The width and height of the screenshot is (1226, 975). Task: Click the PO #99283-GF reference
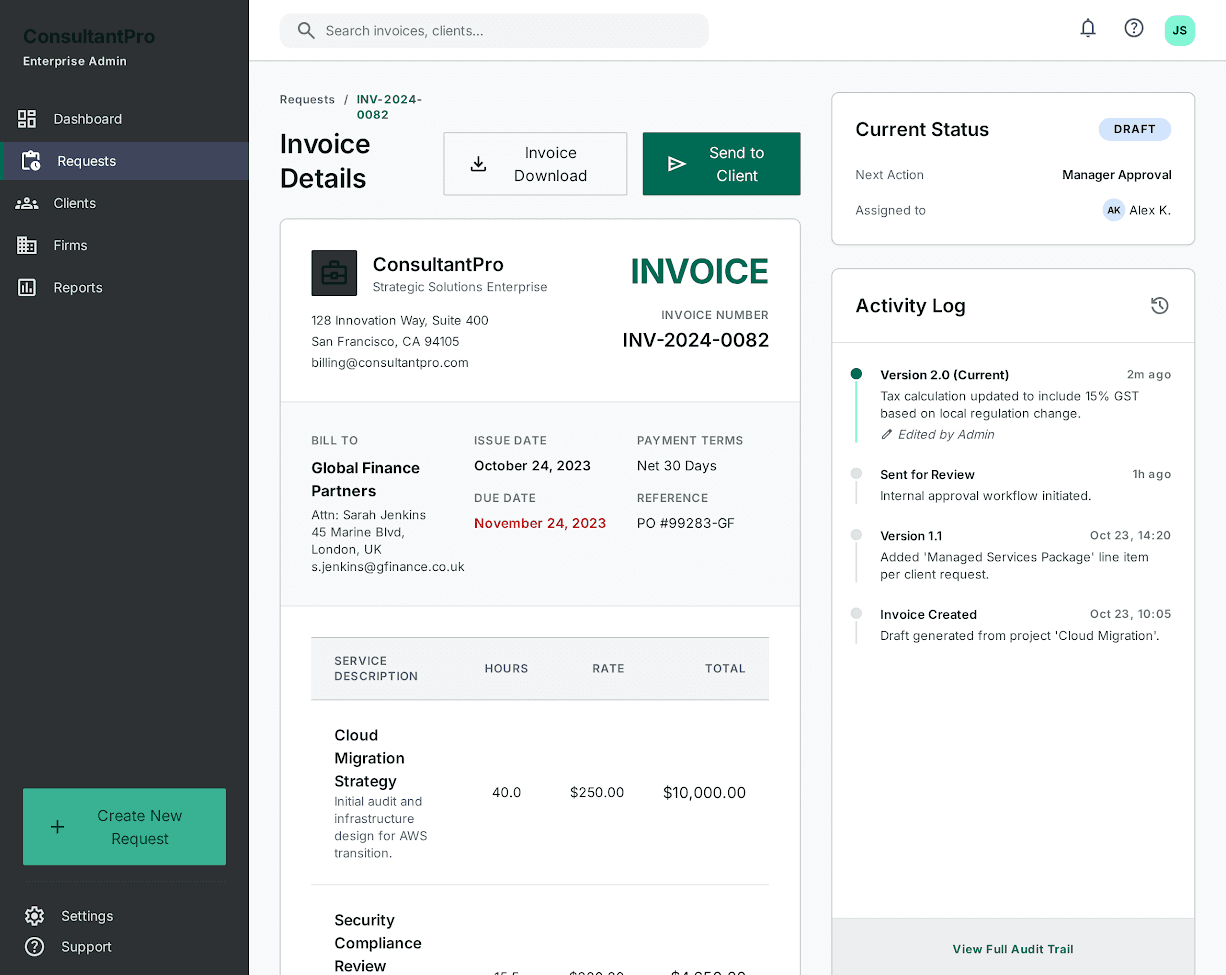click(x=686, y=523)
